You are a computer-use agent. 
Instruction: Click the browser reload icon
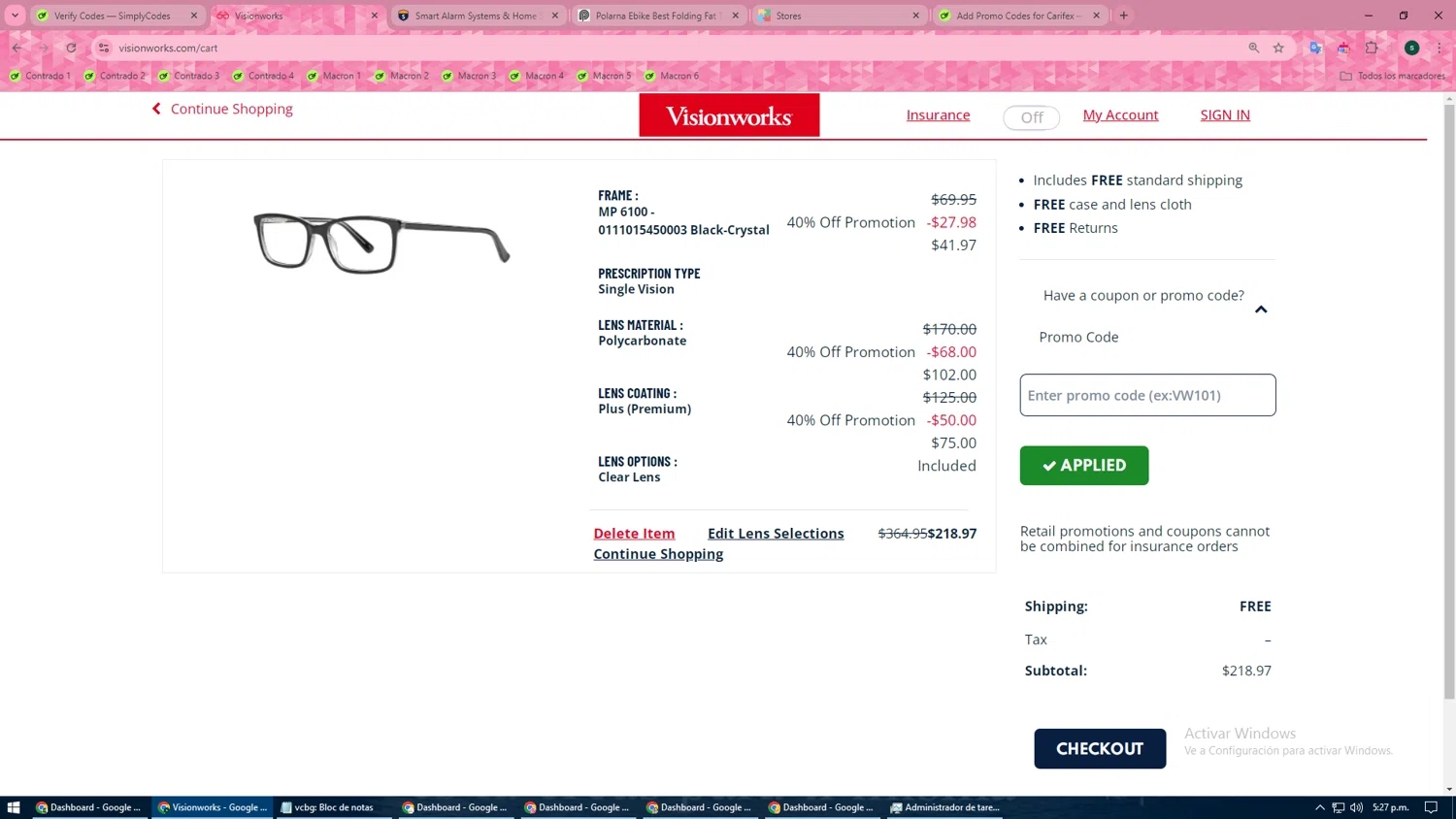pos(71,48)
